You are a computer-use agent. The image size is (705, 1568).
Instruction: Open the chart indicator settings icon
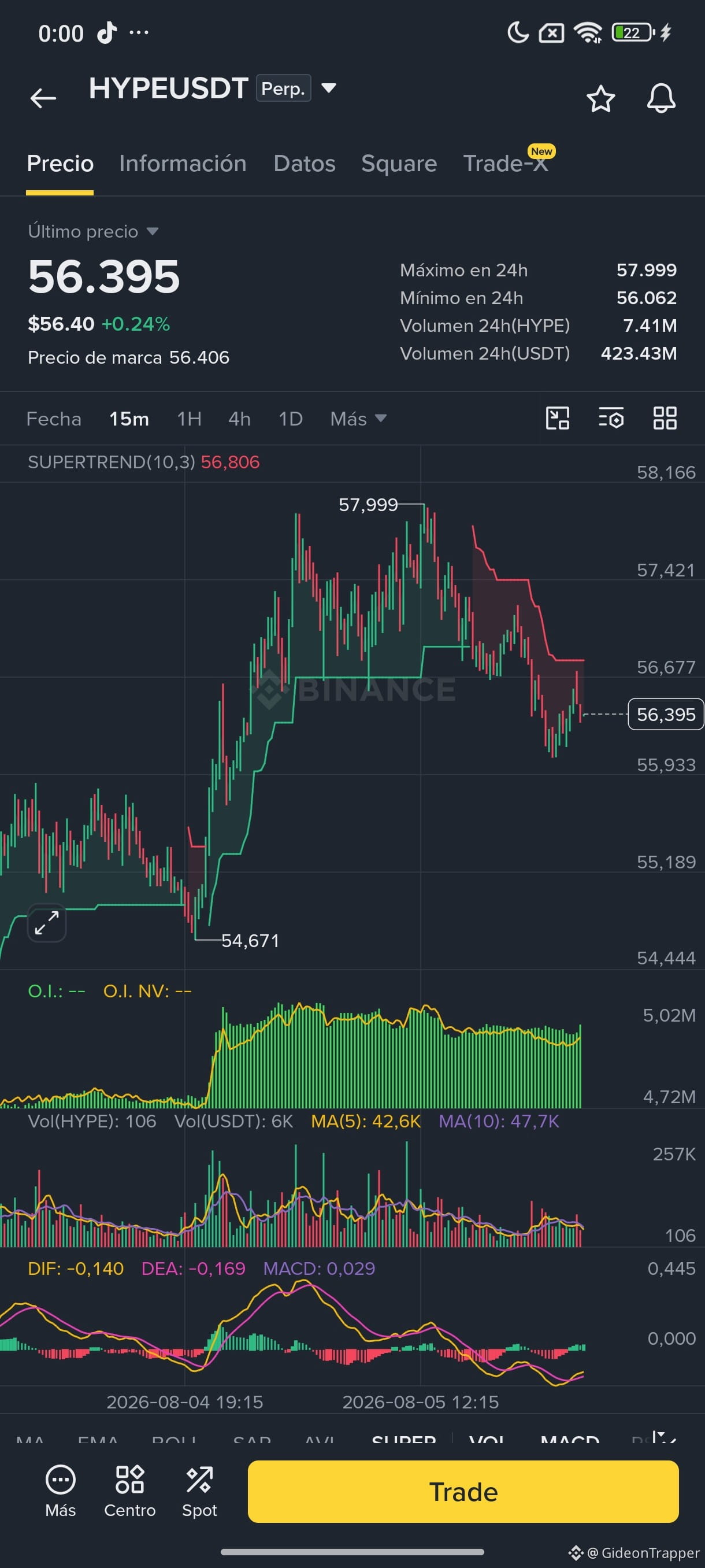pos(611,418)
